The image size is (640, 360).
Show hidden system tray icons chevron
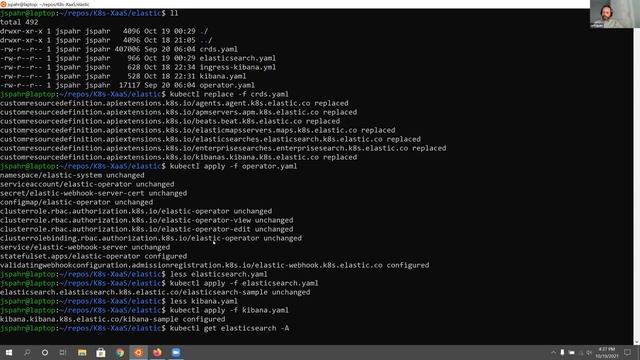click(x=553, y=353)
